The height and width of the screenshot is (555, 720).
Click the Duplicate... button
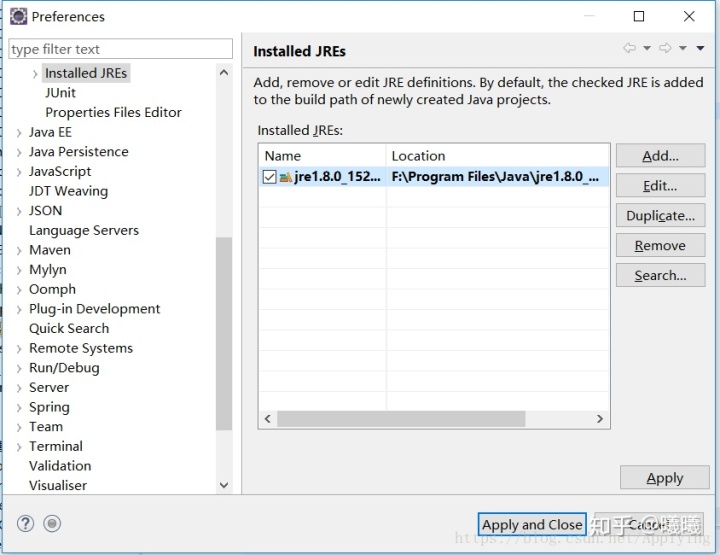pos(660,215)
